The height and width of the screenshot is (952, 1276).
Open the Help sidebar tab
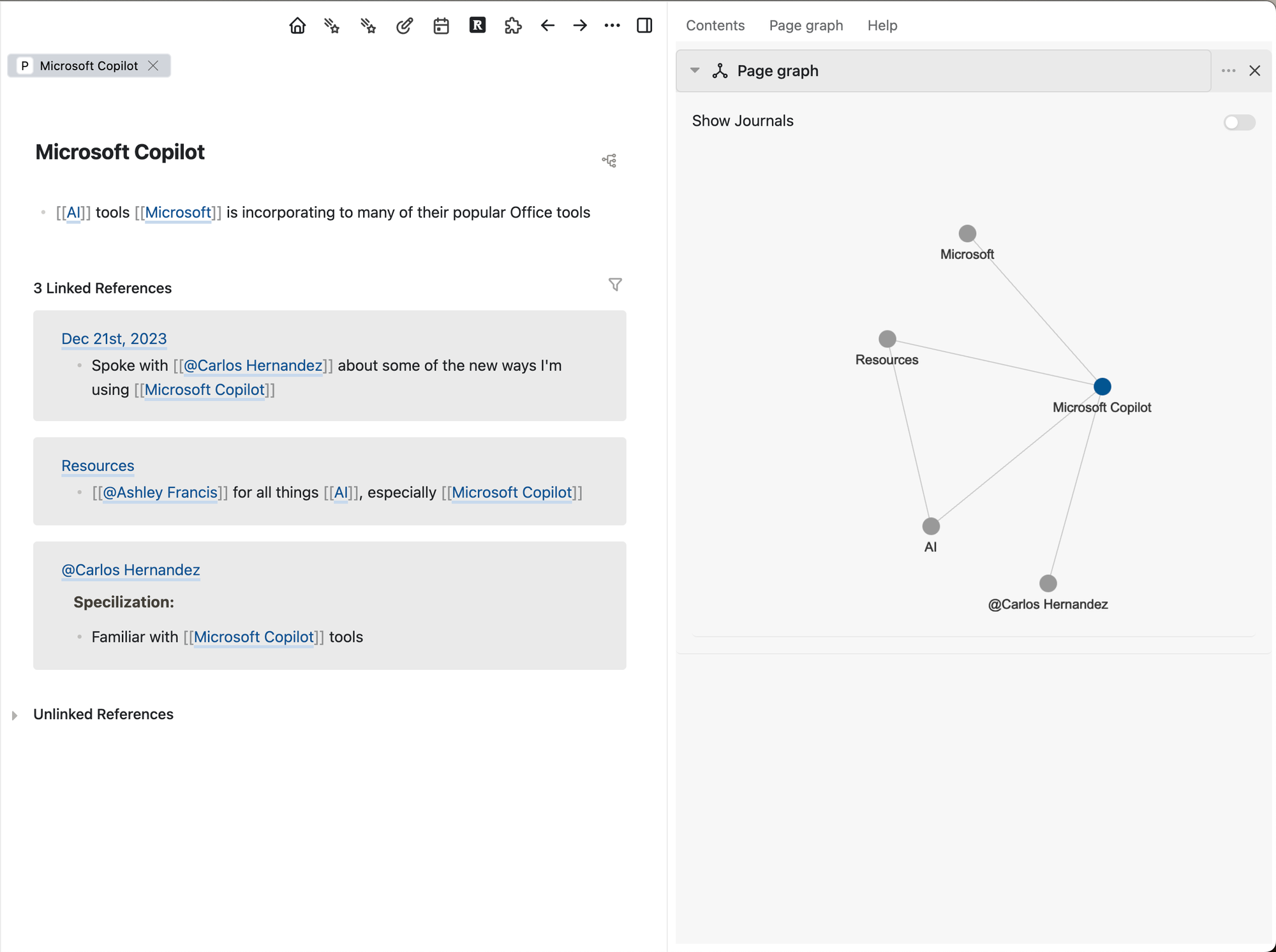click(882, 26)
